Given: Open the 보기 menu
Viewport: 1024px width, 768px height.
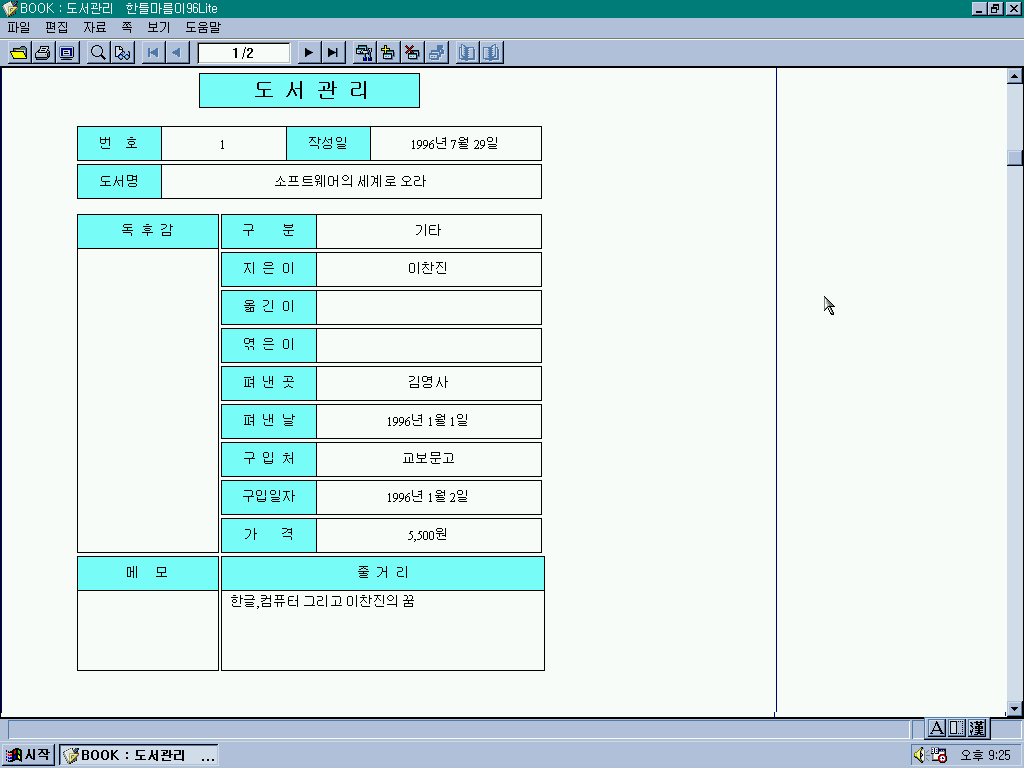Looking at the screenshot, I should click(x=159, y=27).
